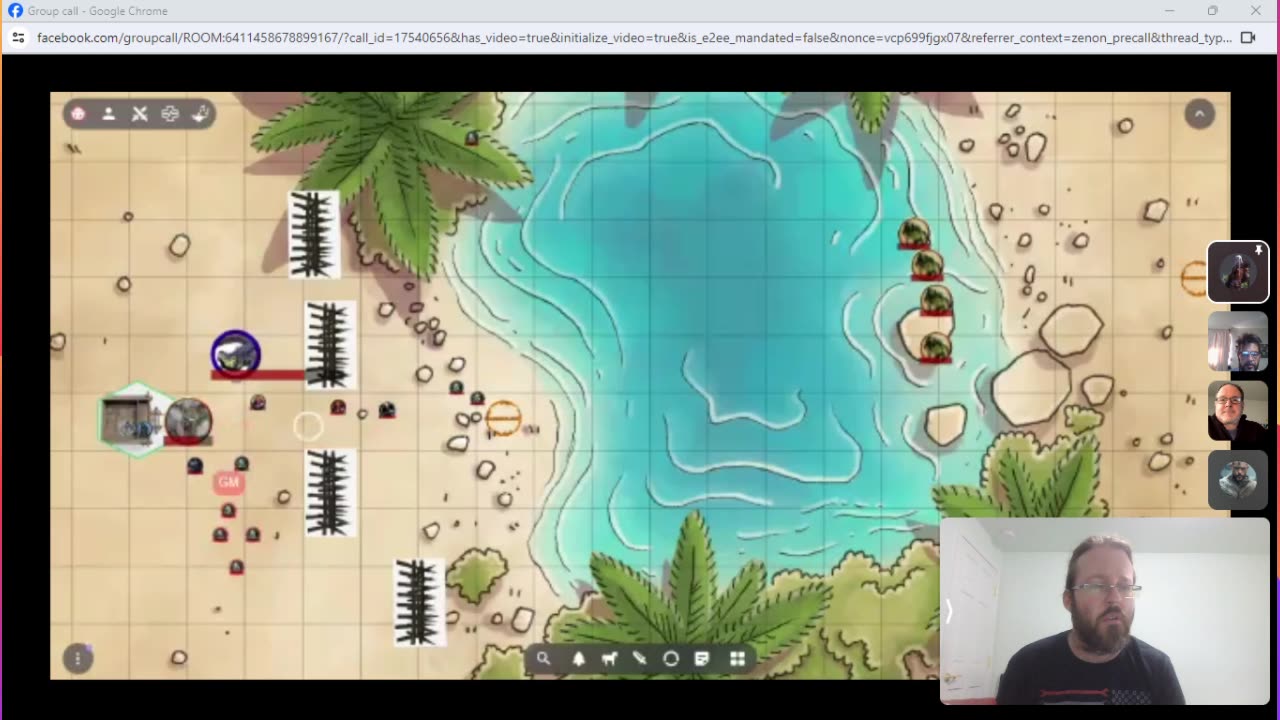Select the horse creature icon in bottom toolbar
This screenshot has width=1280, height=720.
tap(609, 659)
